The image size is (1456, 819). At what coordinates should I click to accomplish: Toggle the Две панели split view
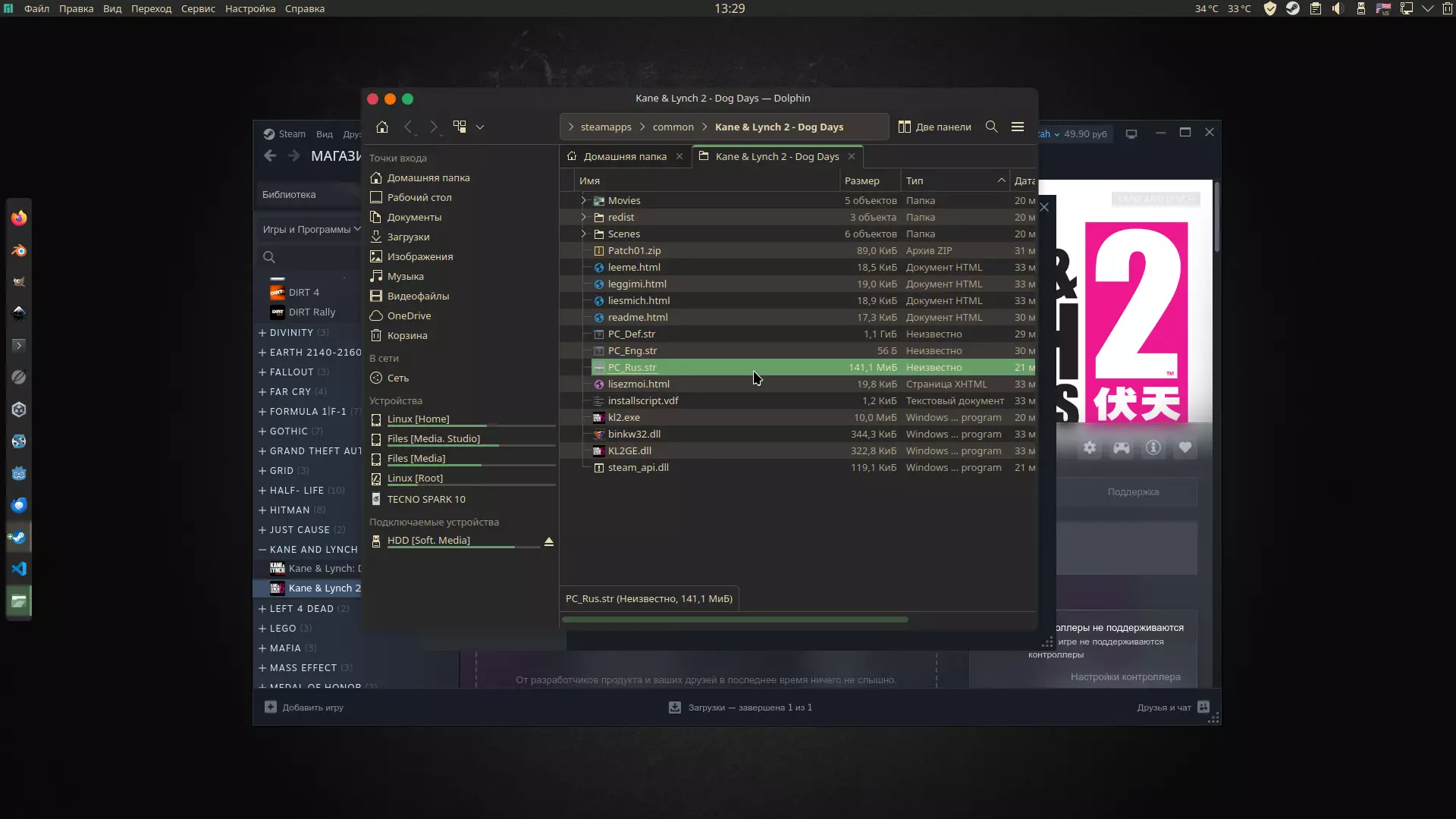click(x=934, y=127)
